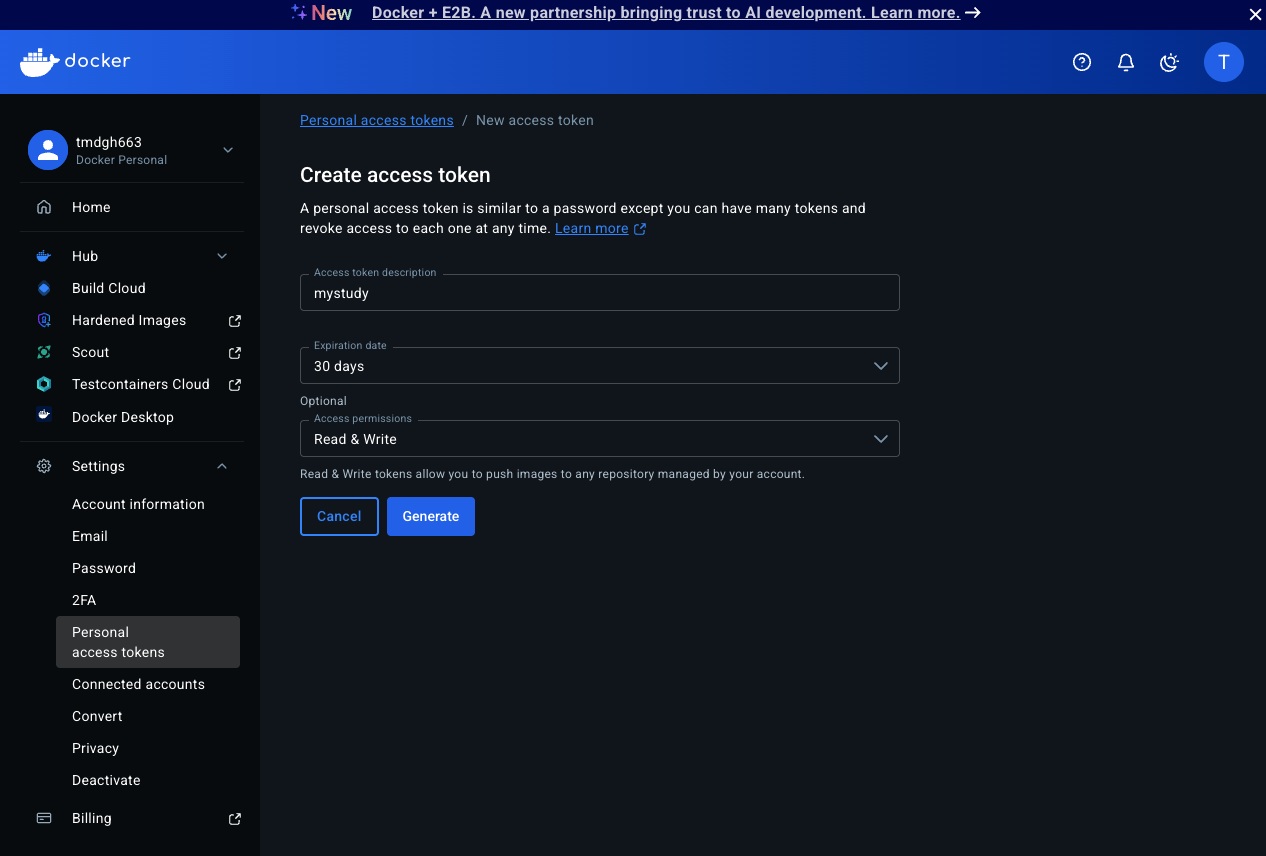Select Personal access tokens in sidebar
Viewport: 1266px width, 856px height.
(x=148, y=642)
